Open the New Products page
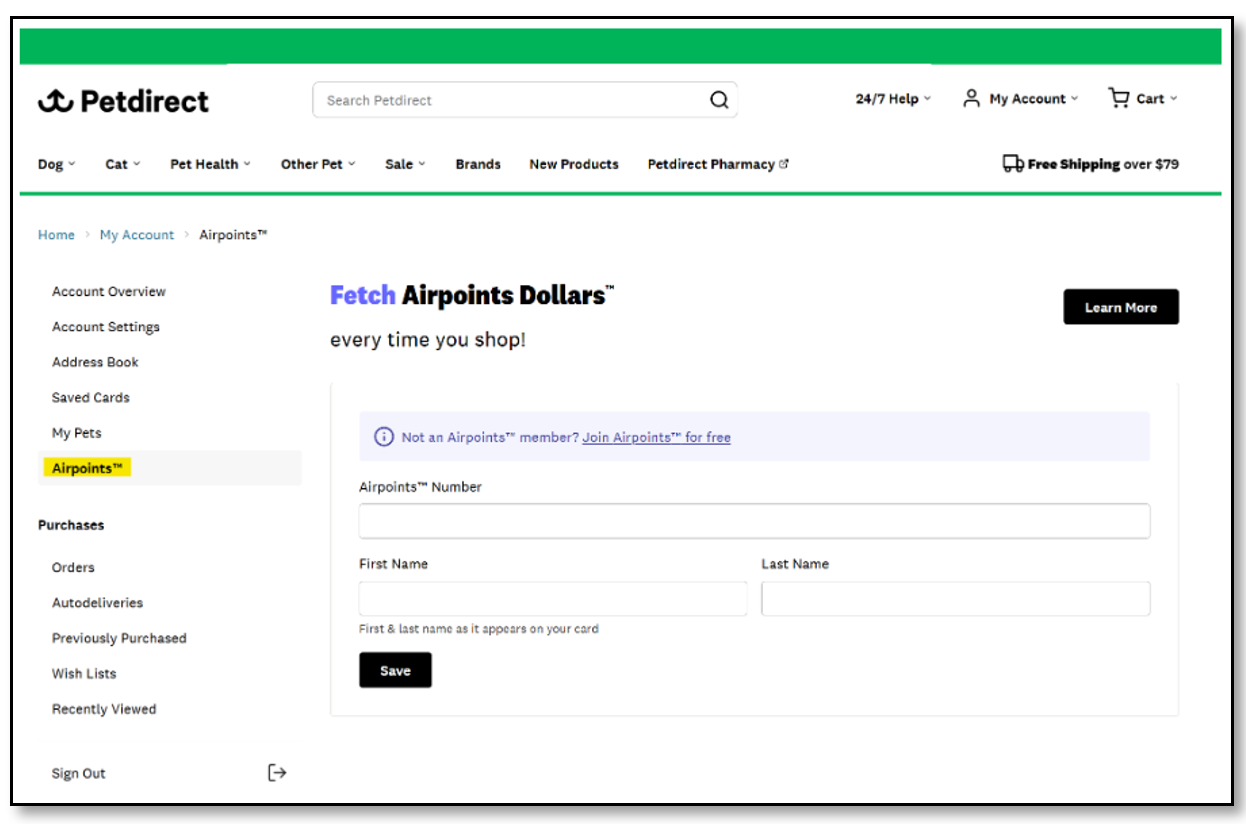The image size is (1246, 824). point(574,164)
